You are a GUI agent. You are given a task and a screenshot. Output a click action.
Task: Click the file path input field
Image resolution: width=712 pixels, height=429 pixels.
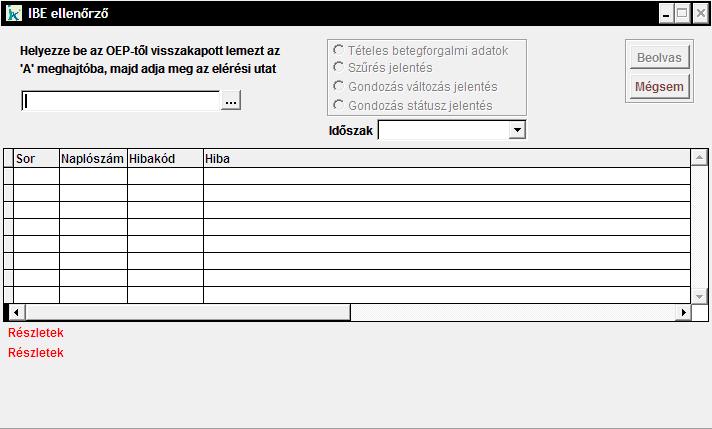coord(120,101)
